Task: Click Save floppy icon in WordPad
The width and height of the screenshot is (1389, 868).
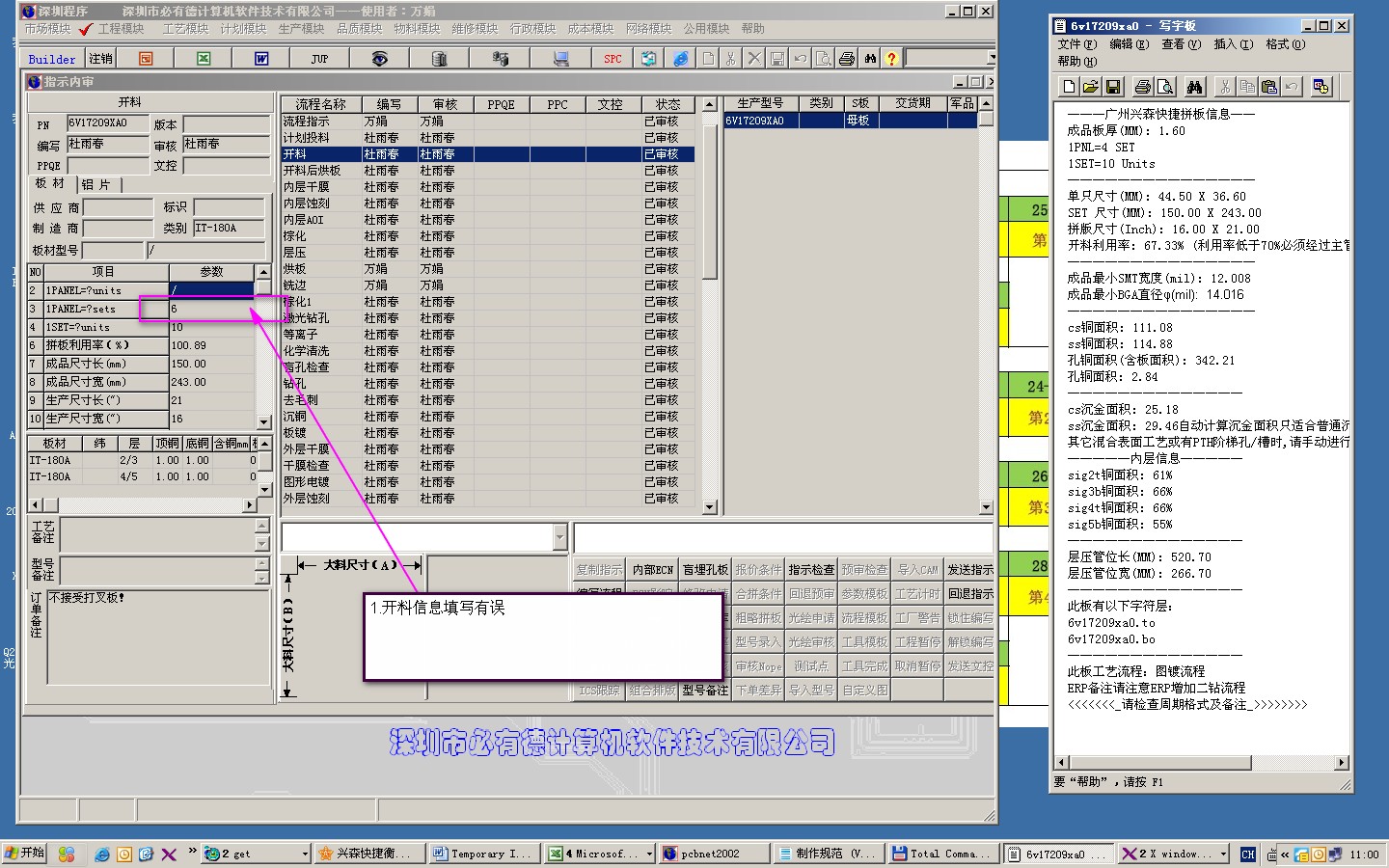Action: pyautogui.click(x=1112, y=87)
